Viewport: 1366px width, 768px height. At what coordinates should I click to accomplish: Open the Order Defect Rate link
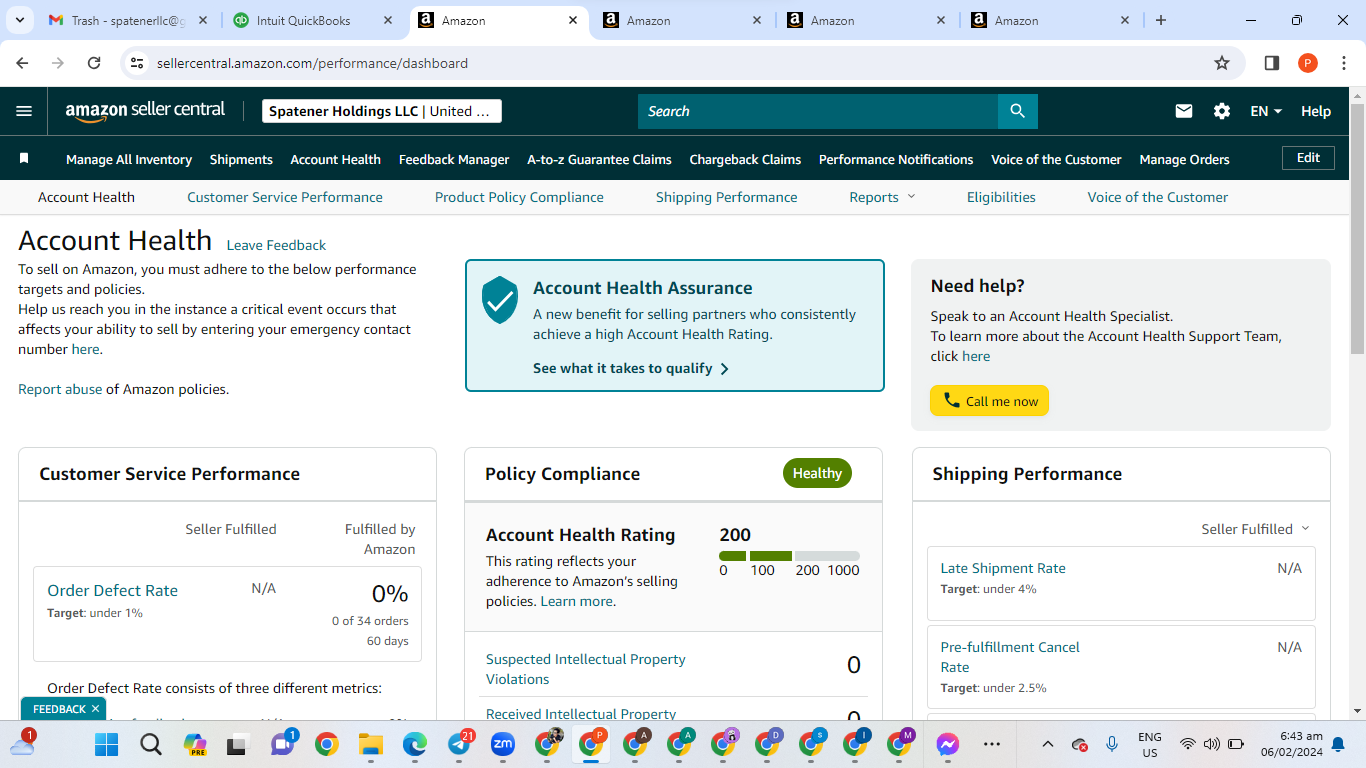112,590
